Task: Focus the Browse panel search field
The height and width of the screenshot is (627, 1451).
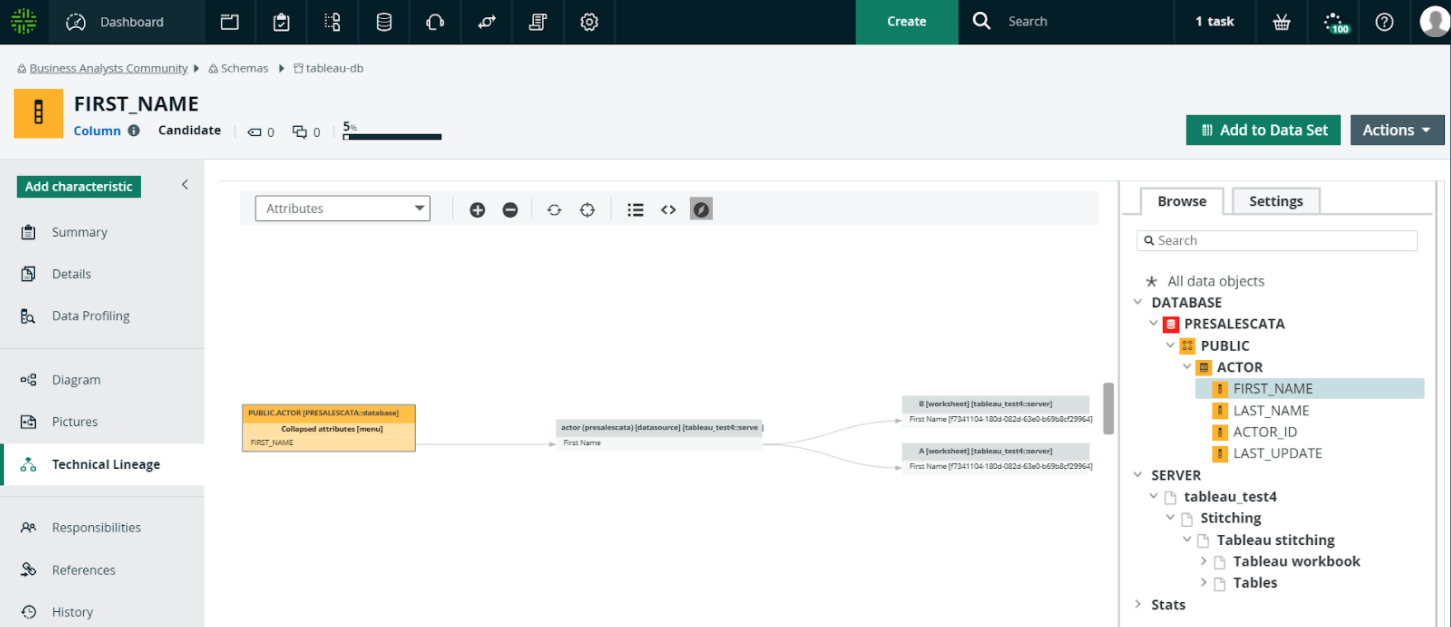Action: coord(1277,240)
